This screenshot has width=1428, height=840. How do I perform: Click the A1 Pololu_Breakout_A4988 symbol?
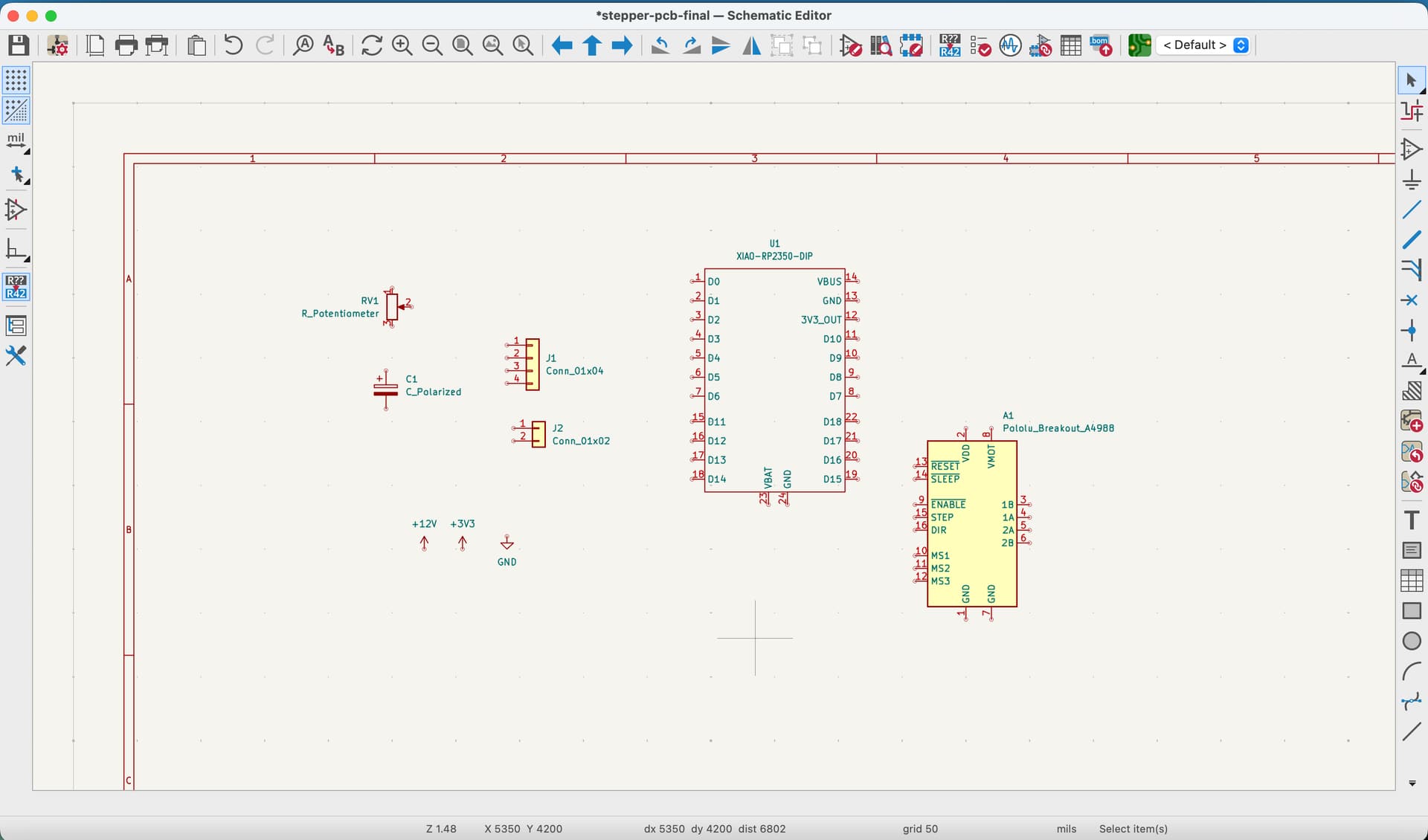[x=971, y=523]
